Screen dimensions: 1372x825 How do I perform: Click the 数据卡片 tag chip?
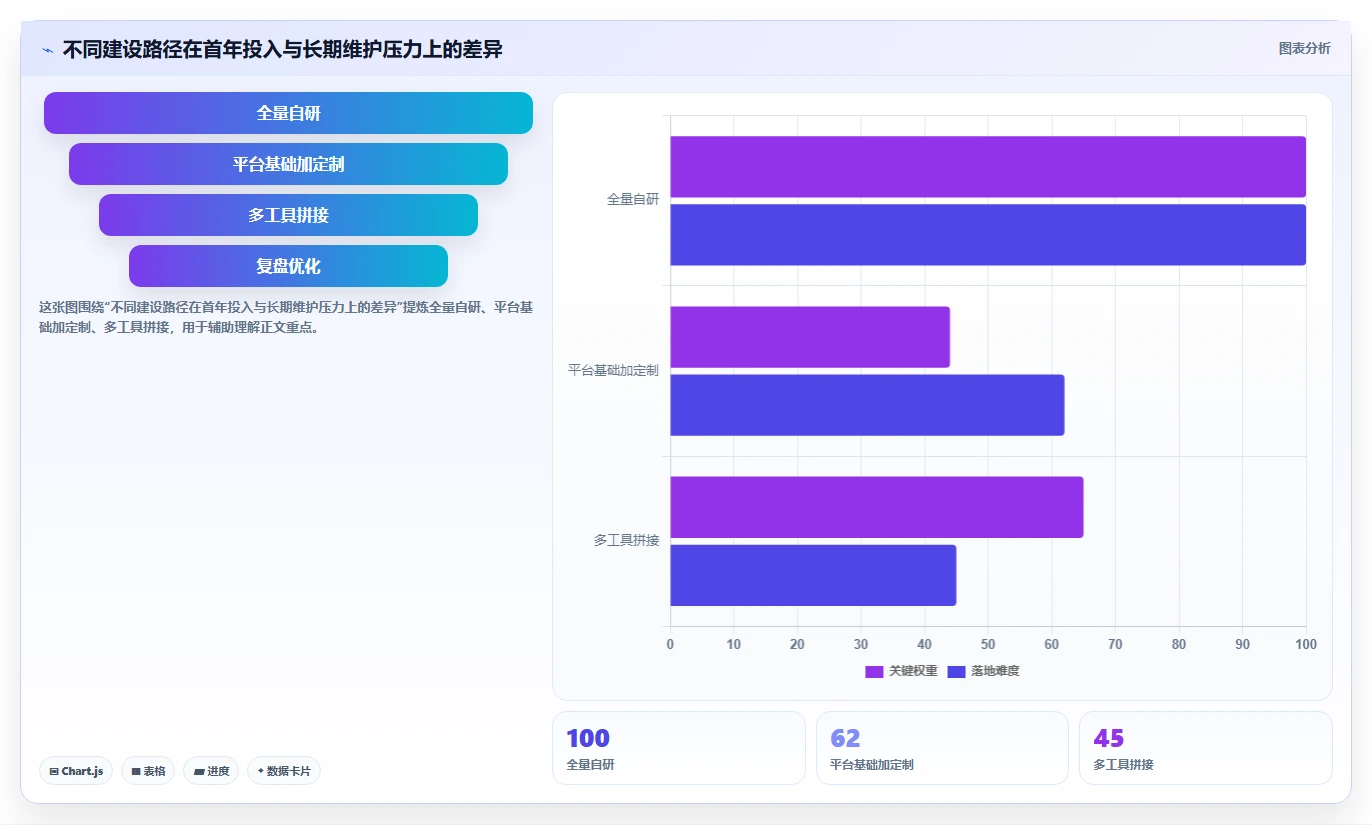(x=284, y=771)
